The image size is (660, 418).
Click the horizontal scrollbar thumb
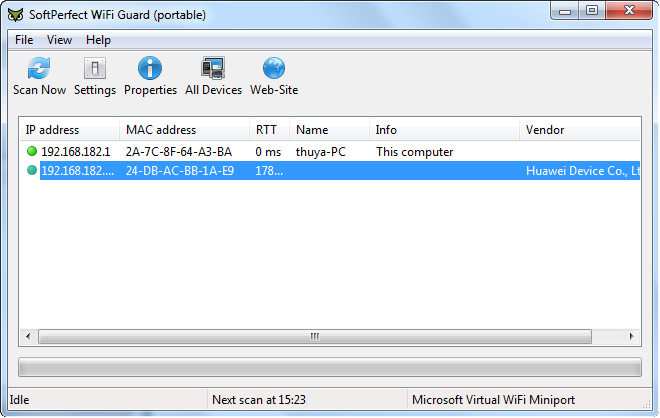[315, 336]
